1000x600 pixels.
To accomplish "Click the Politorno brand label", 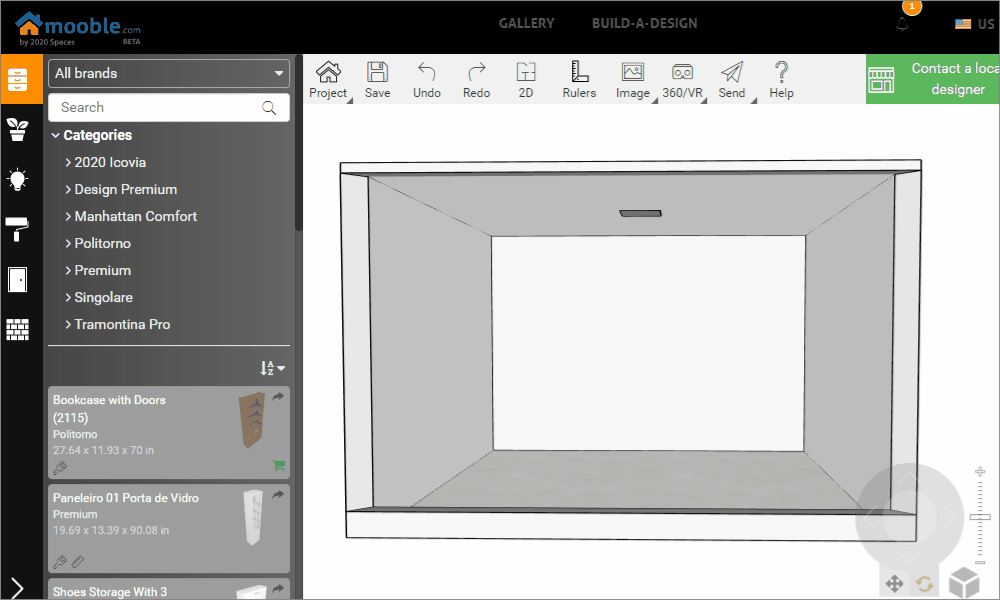I will click(x=75, y=434).
